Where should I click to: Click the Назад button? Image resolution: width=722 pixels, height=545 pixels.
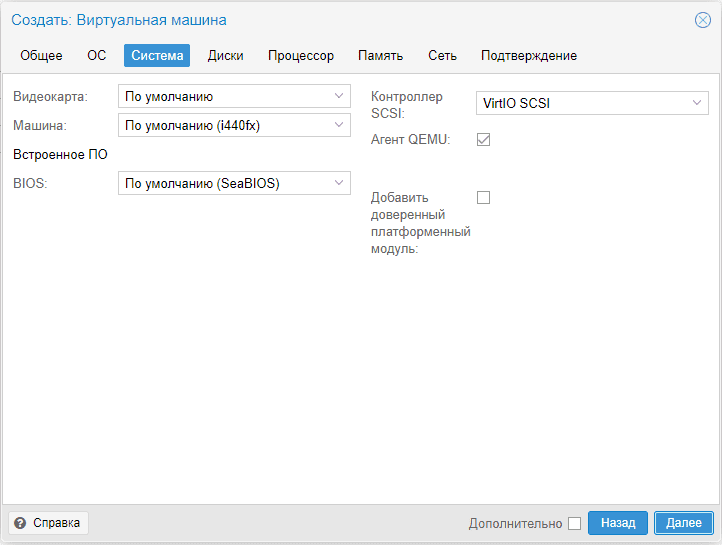(x=618, y=523)
